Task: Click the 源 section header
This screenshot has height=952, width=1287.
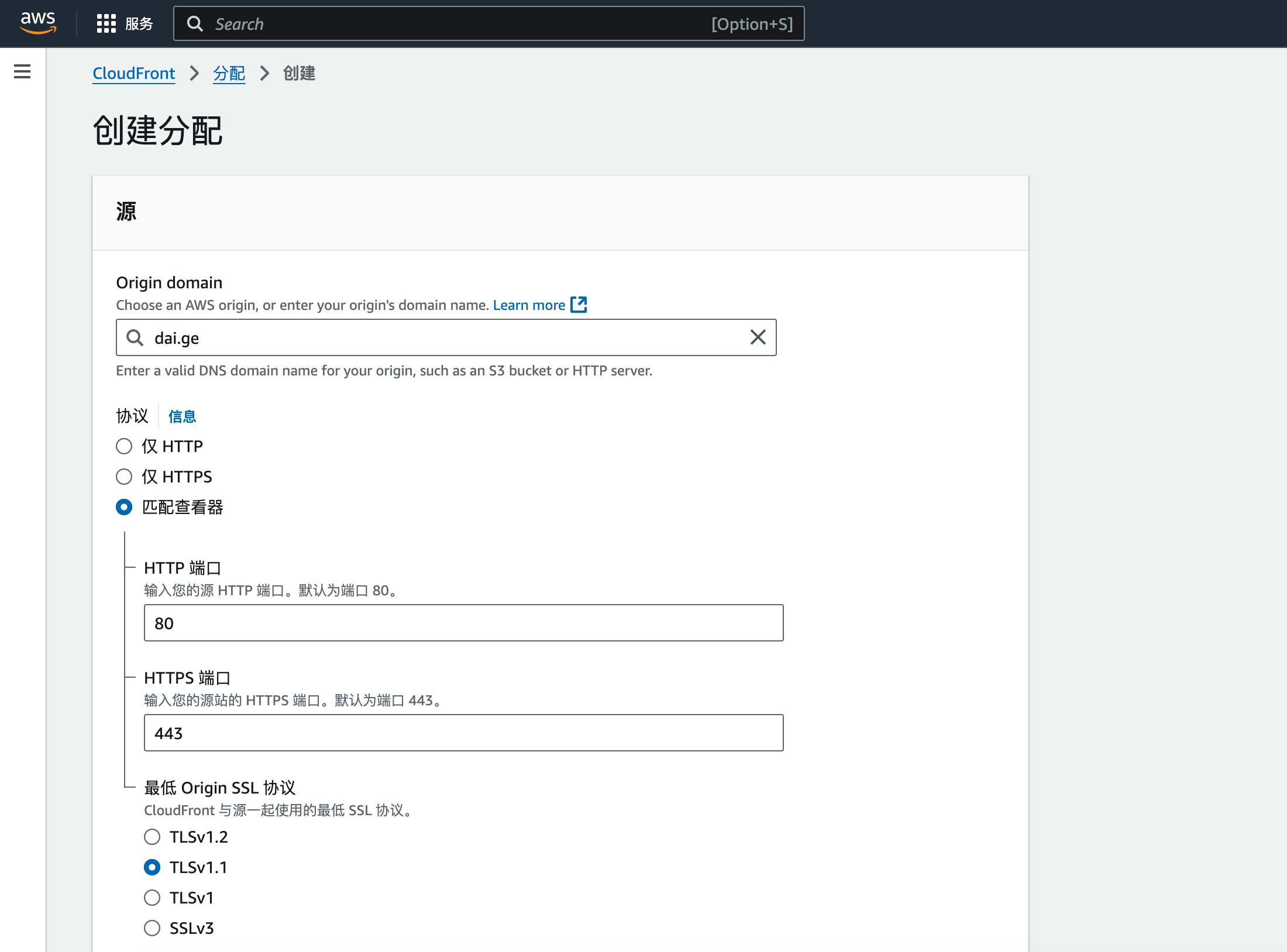Action: (x=126, y=211)
